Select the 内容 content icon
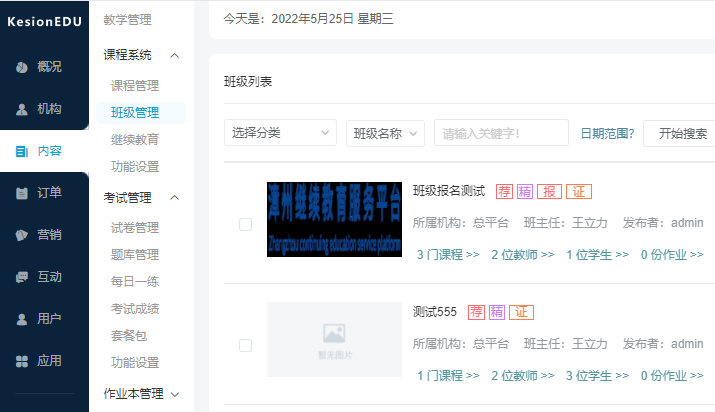The width and height of the screenshot is (715, 412). tap(22, 151)
